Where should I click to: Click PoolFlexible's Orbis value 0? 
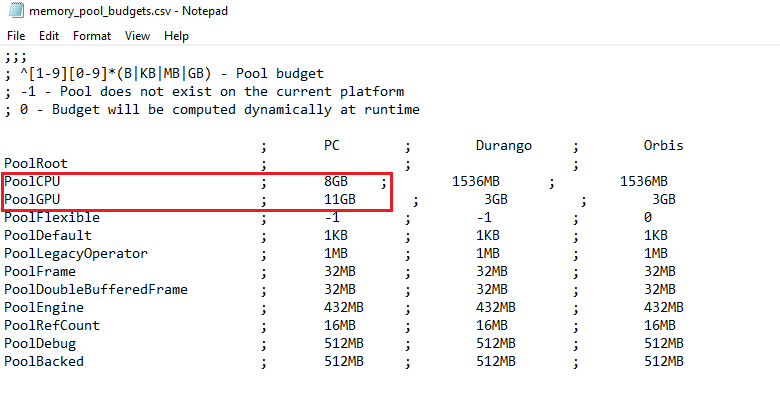648,217
